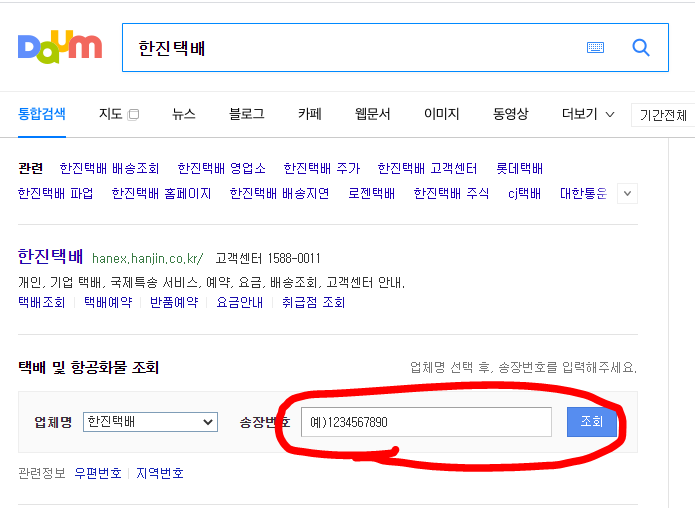This screenshot has height=508, width=695.
Task: Open the 블로그 tab
Action: pos(246,114)
